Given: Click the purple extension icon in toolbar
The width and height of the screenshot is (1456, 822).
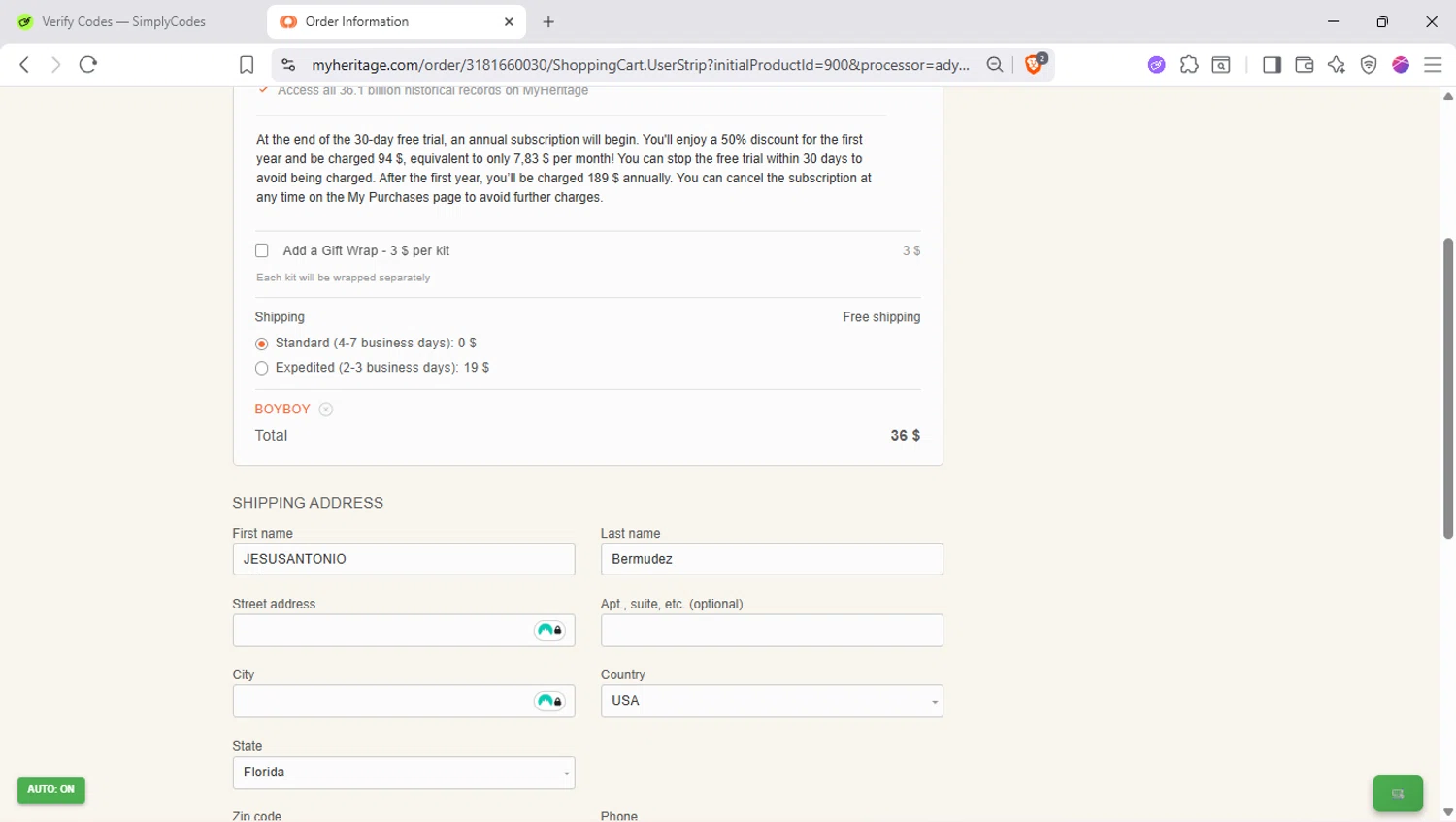Looking at the screenshot, I should (x=1156, y=65).
